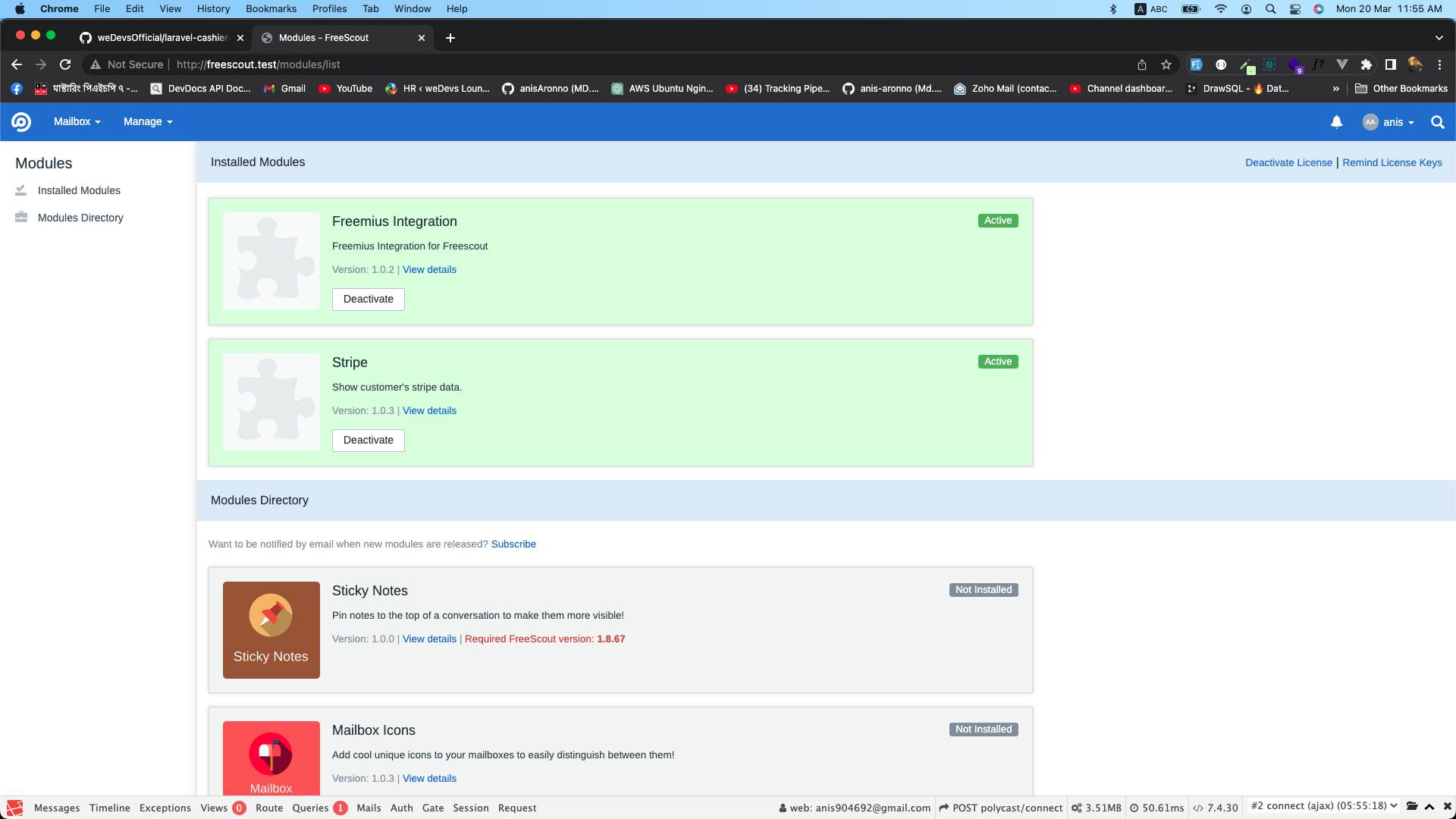Bookmark this page with the star icon

click(x=1166, y=64)
